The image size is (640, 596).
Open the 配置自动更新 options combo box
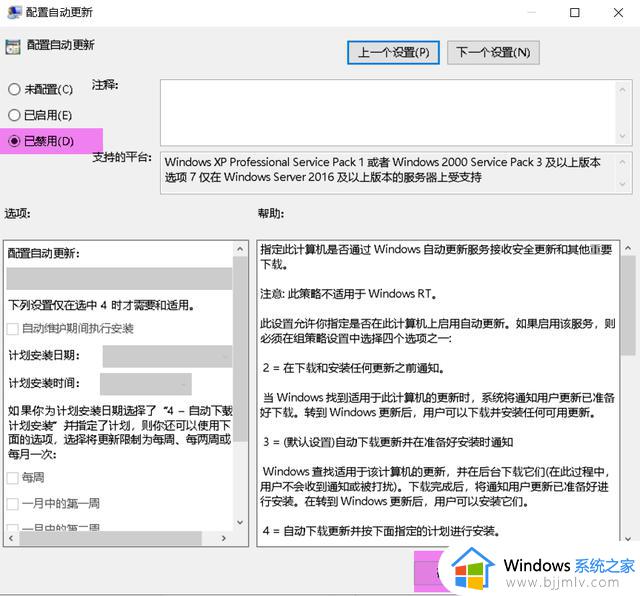click(119, 278)
